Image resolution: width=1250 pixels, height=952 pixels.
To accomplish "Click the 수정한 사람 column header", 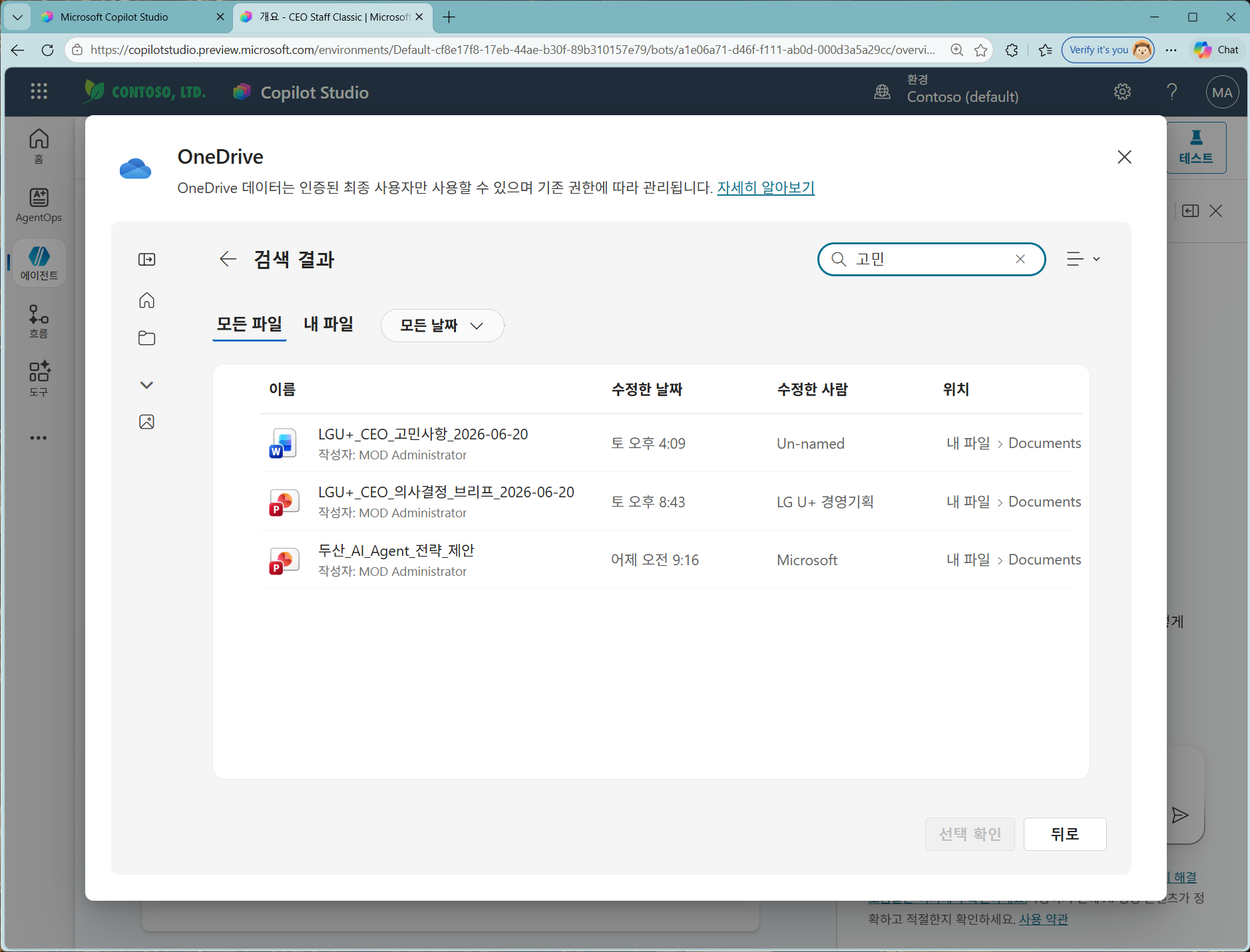I will click(813, 389).
